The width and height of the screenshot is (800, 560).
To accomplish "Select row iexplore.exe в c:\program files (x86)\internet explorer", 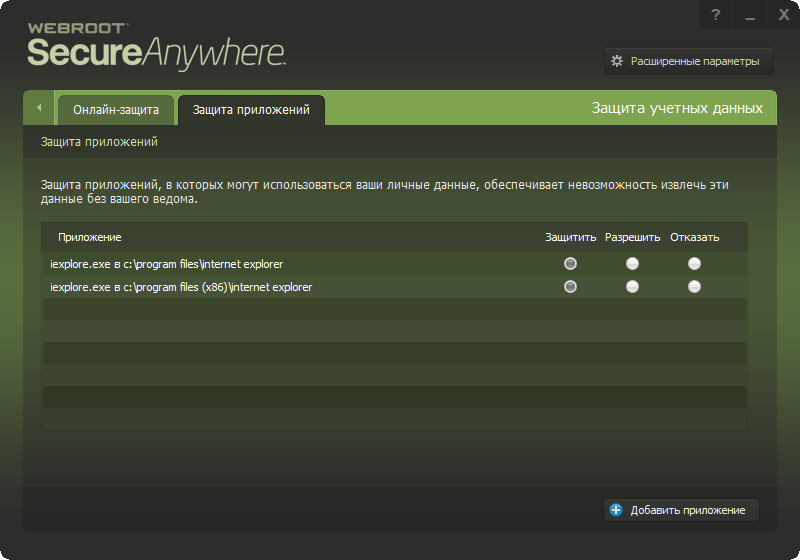I will (x=394, y=287).
